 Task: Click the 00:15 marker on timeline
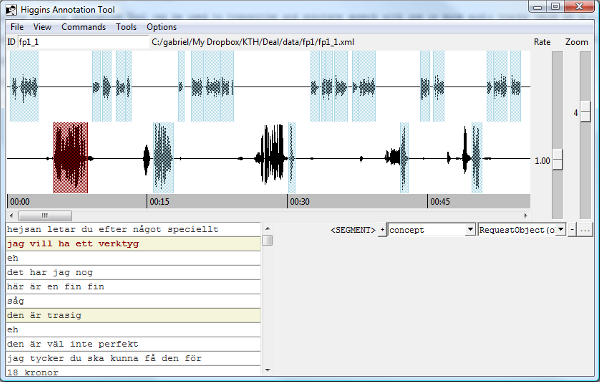[159, 202]
